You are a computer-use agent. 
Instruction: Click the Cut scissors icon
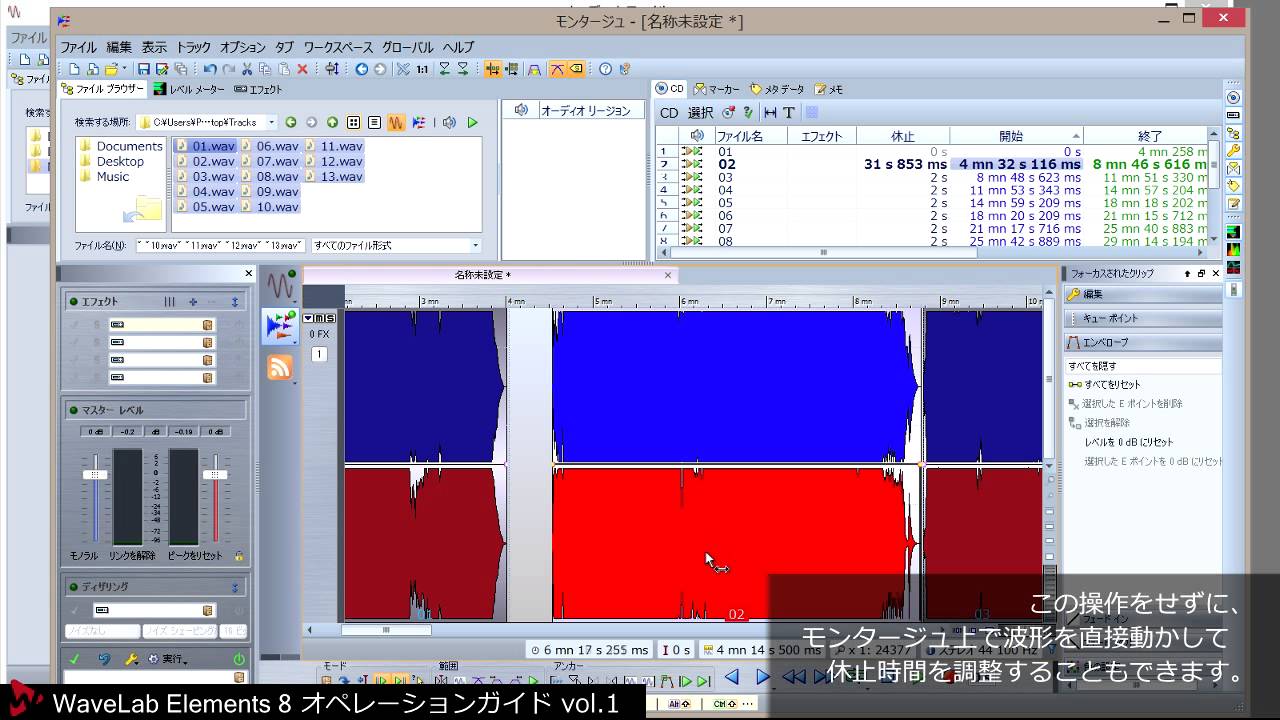click(x=247, y=69)
